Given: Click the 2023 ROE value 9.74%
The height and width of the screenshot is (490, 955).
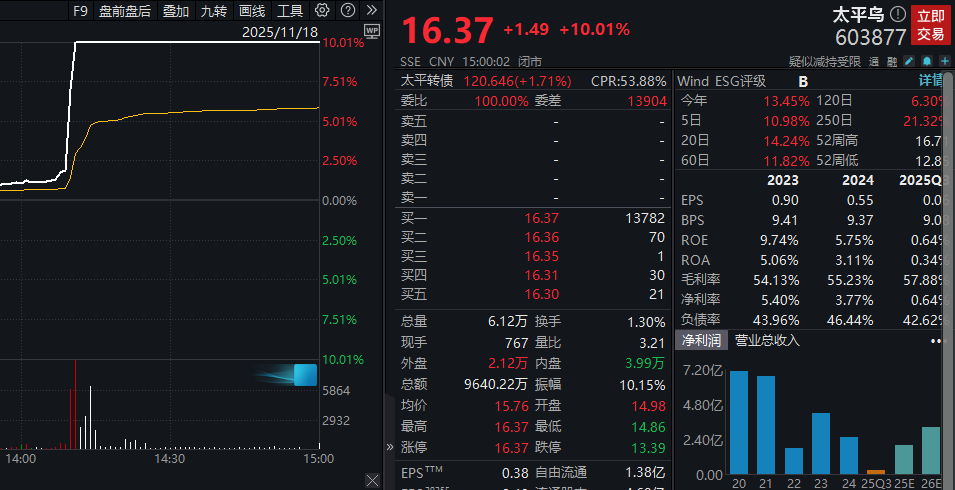Looking at the screenshot, I should (780, 240).
